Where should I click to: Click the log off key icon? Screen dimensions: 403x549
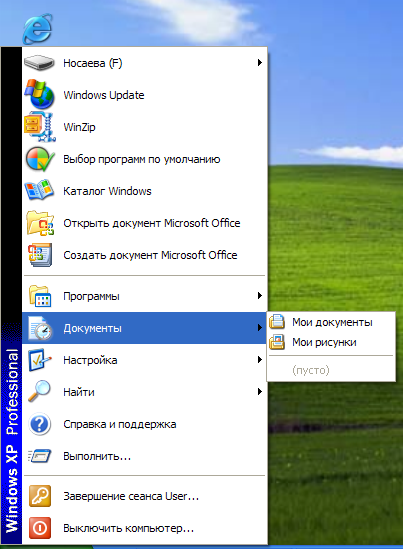[x=40, y=496]
